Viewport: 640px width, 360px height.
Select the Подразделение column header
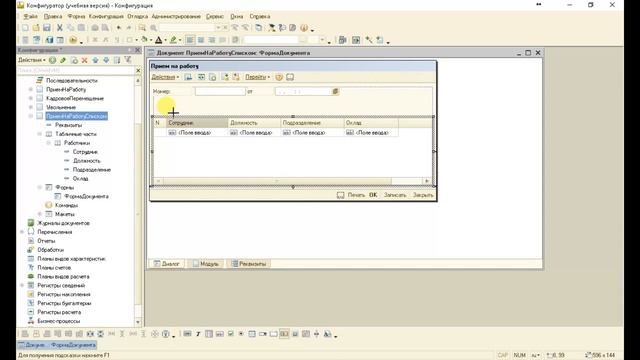pyautogui.click(x=312, y=123)
